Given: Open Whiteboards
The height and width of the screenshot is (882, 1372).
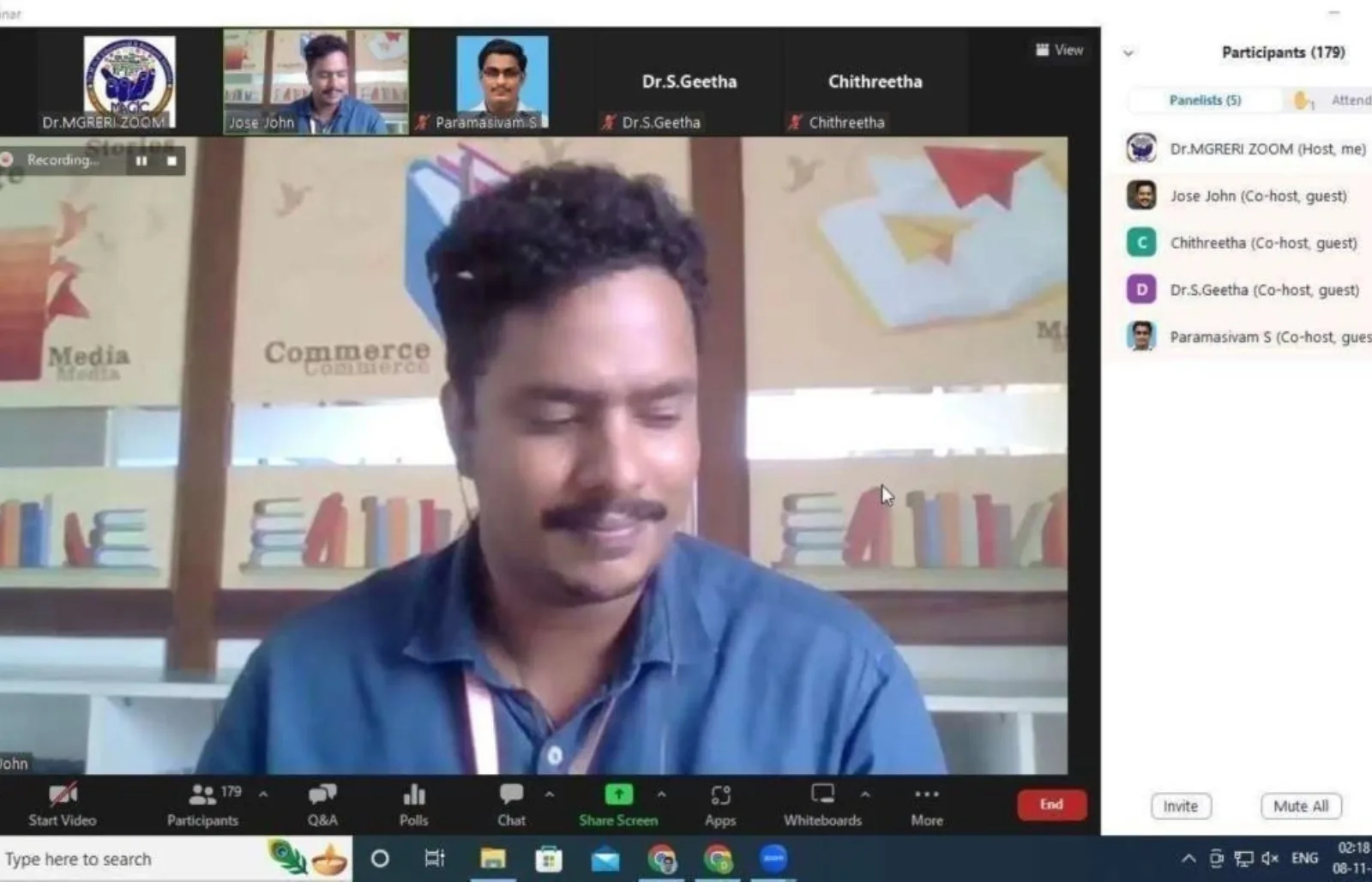Looking at the screenshot, I should point(822,803).
